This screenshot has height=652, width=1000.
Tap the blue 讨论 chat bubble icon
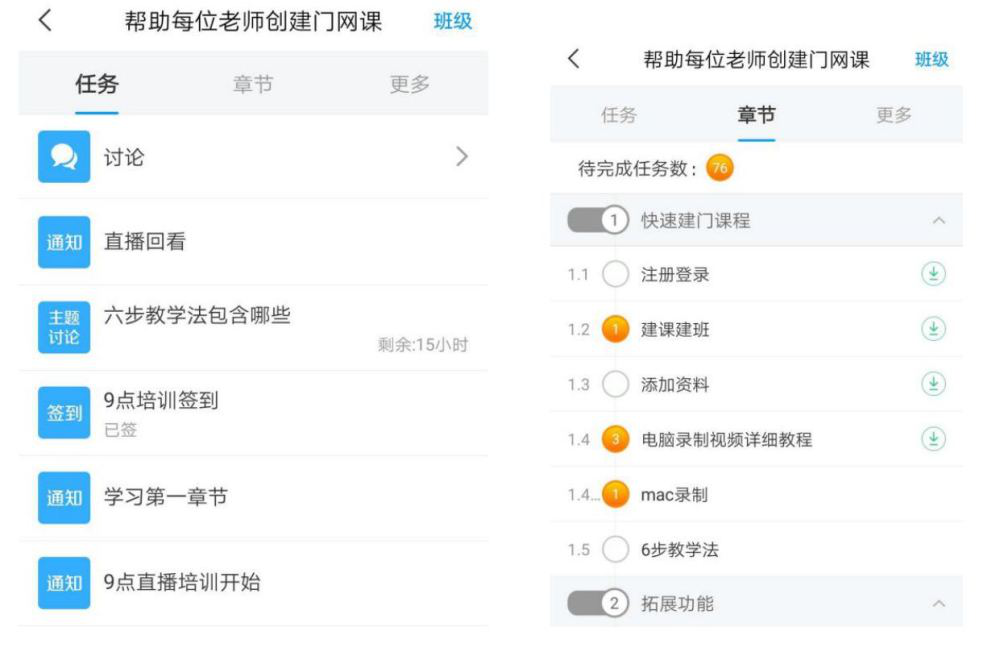click(x=64, y=157)
